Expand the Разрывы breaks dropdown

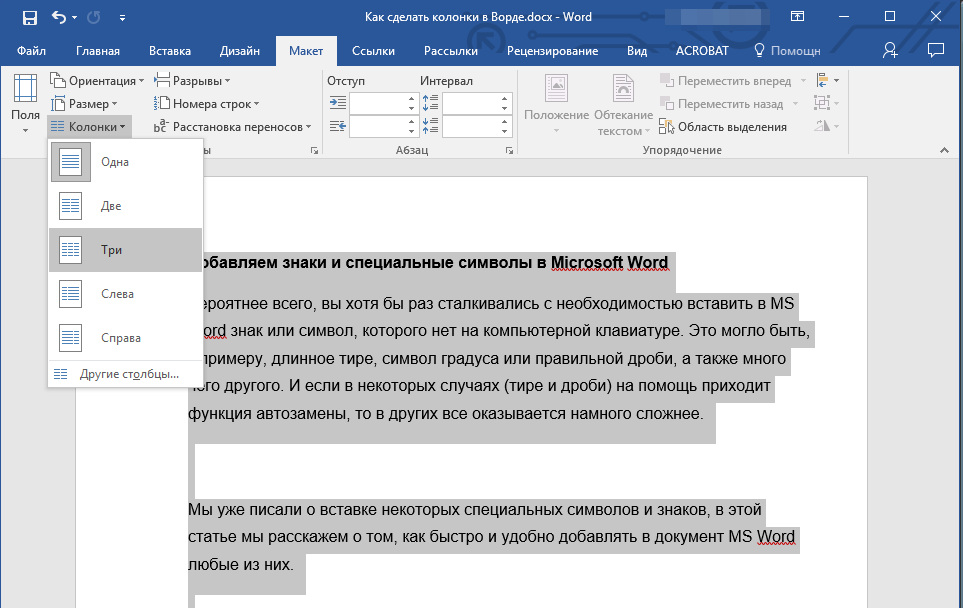click(x=192, y=81)
